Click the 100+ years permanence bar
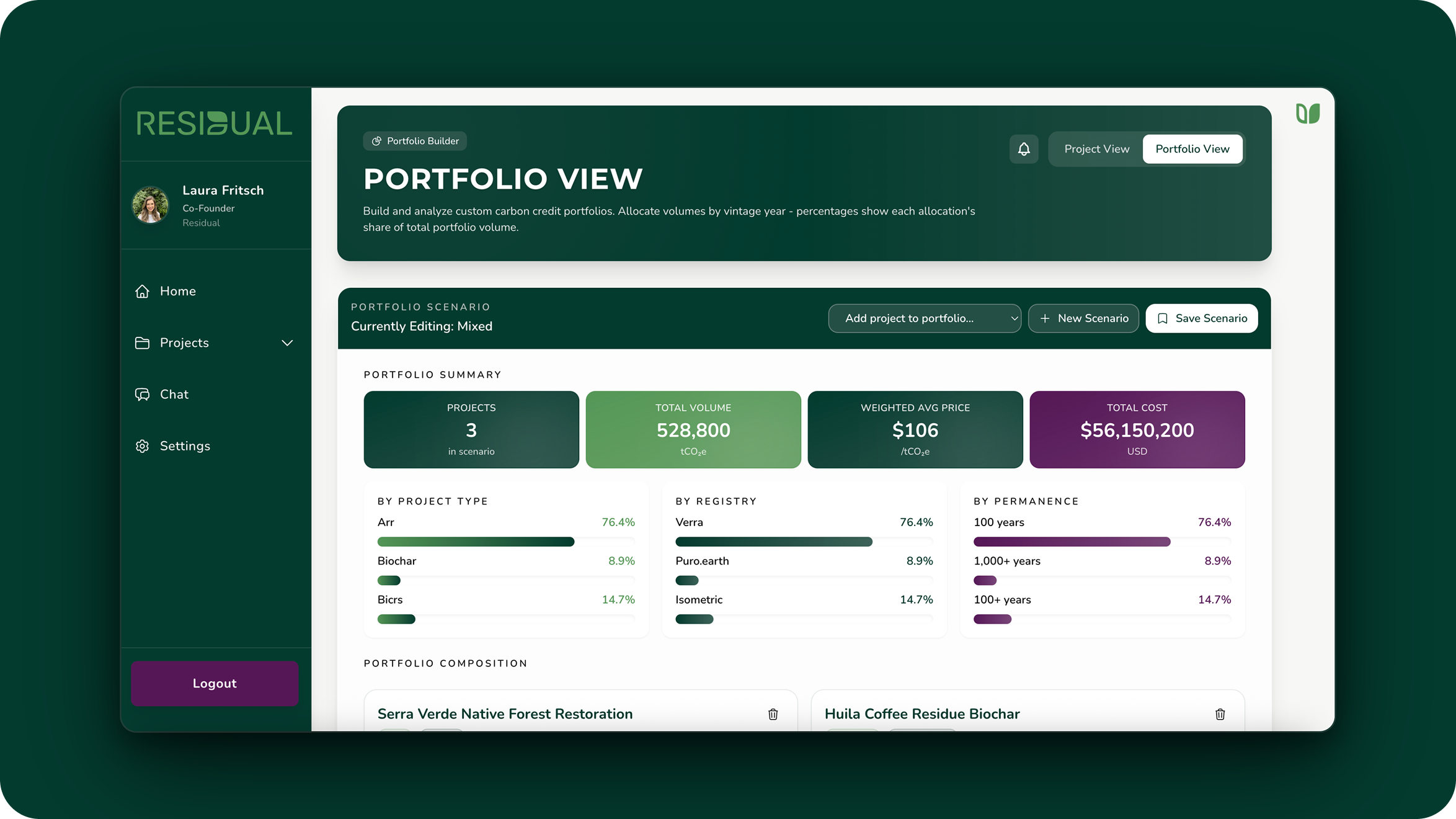Viewport: 1456px width, 819px height. 1103,619
